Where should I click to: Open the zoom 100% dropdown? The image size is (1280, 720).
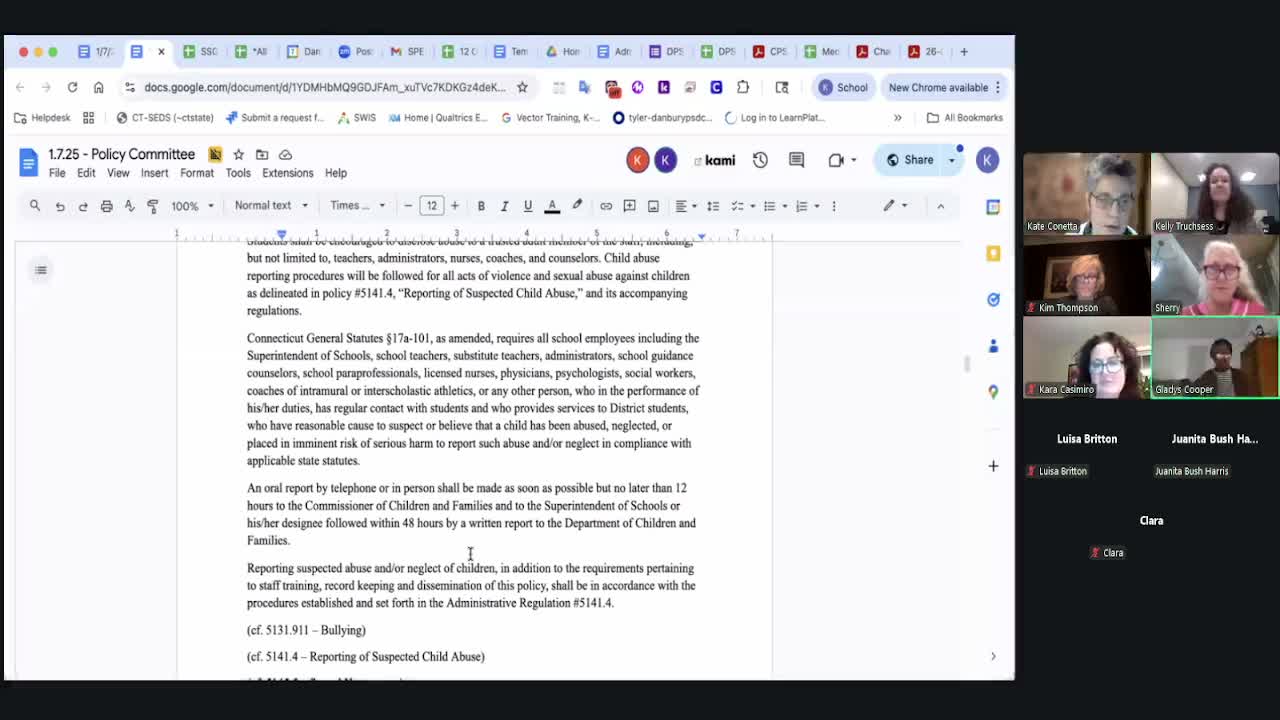pos(192,206)
